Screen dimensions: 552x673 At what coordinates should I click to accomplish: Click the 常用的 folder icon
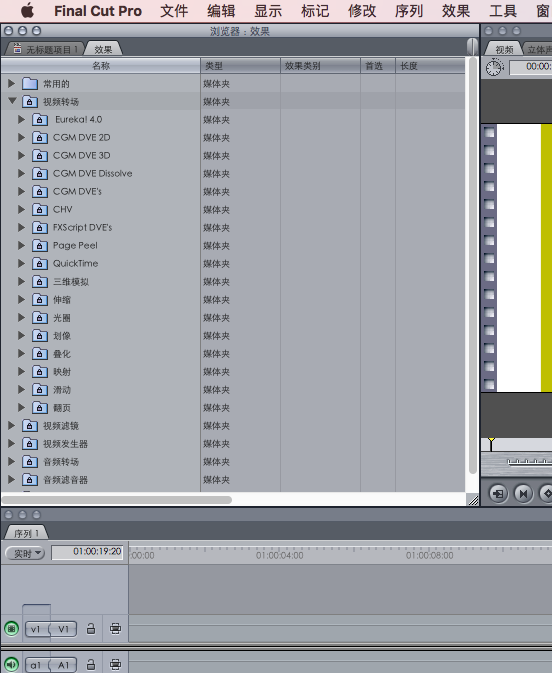(x=30, y=83)
